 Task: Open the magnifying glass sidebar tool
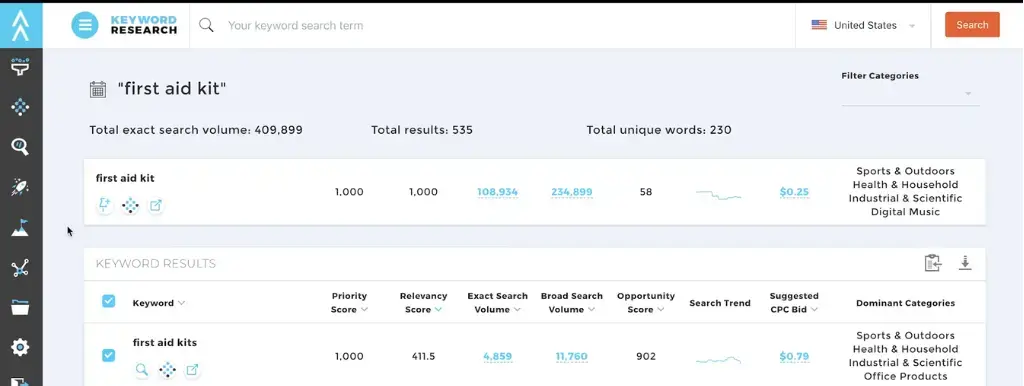pos(20,147)
